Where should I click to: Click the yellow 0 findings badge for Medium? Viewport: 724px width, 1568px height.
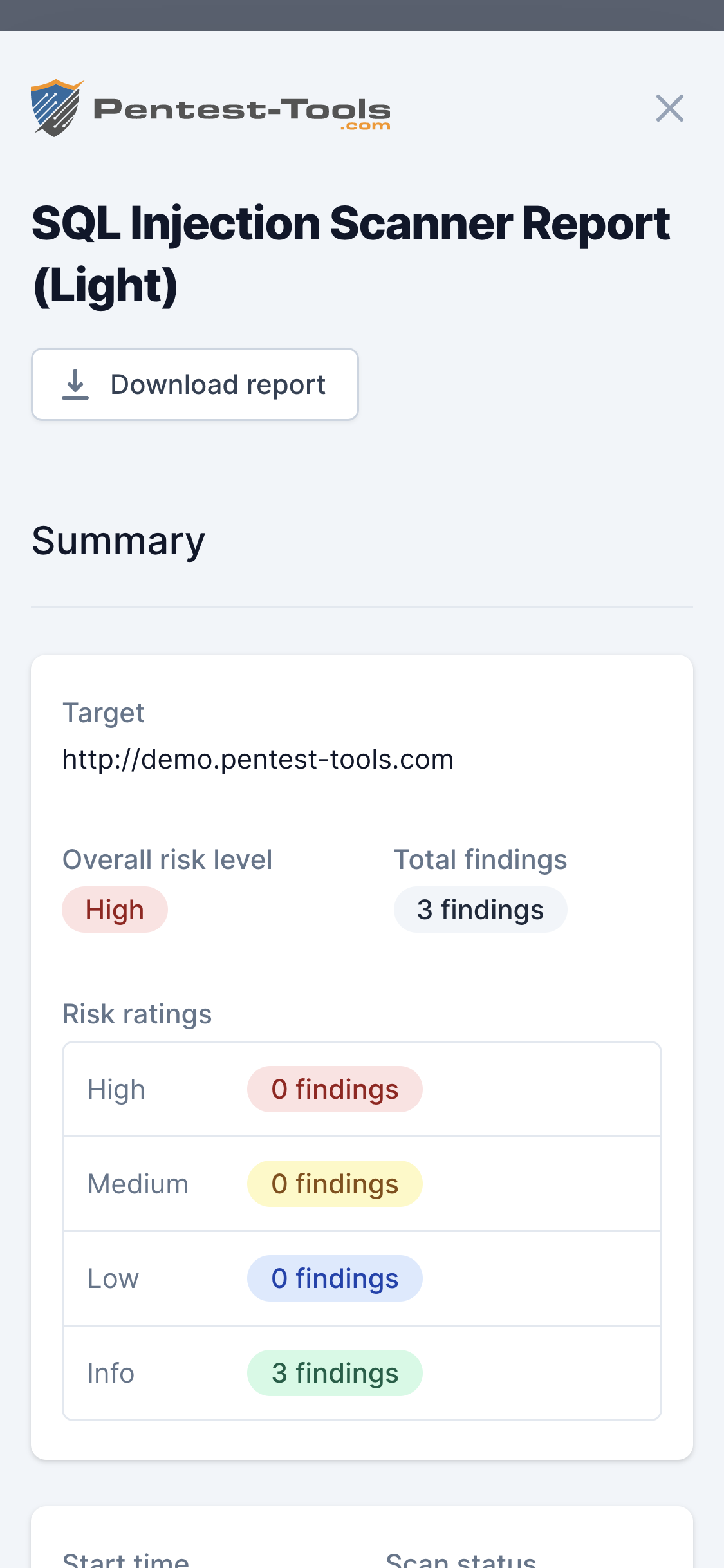click(x=335, y=1183)
